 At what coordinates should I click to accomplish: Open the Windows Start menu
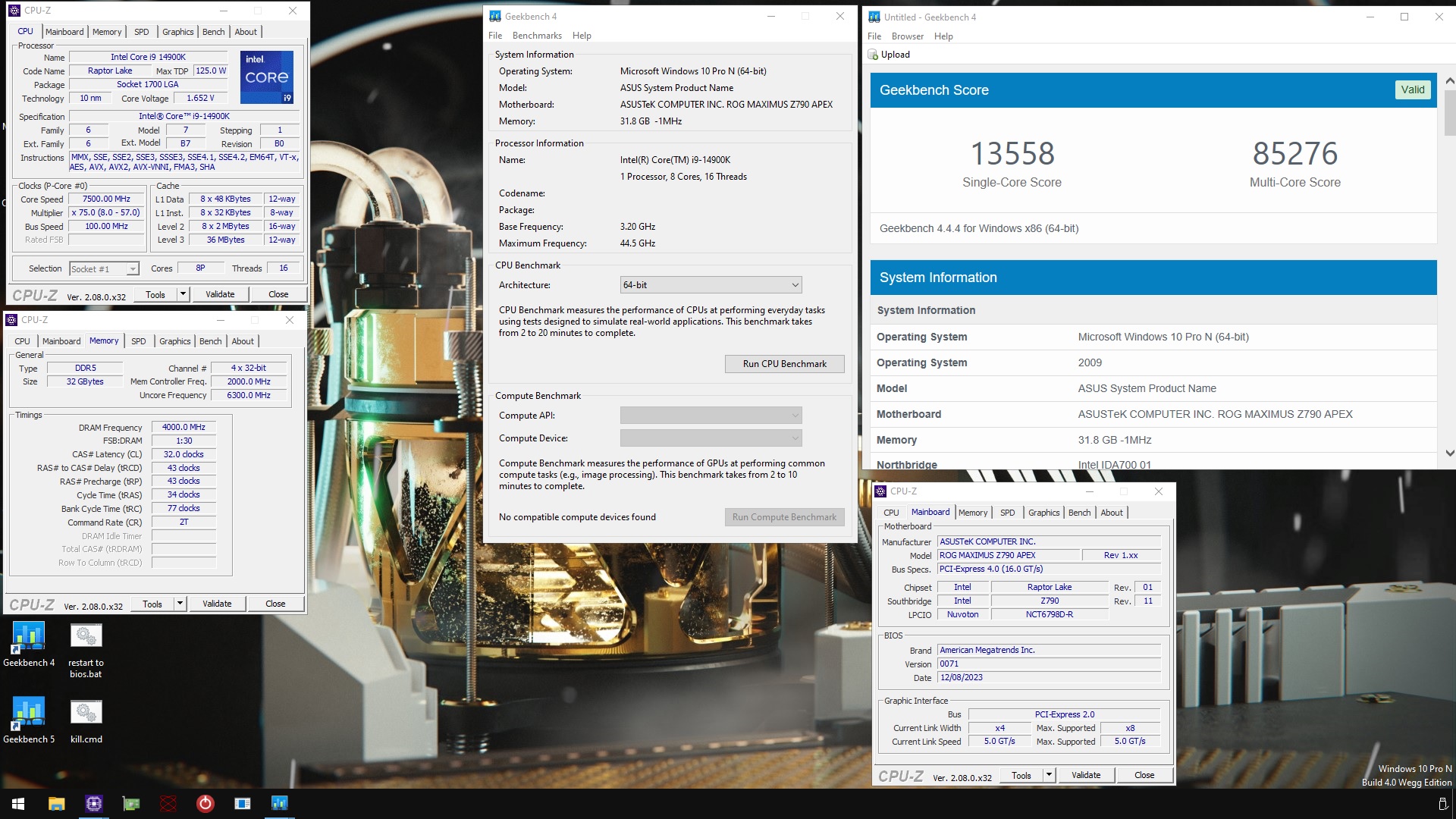[18, 803]
